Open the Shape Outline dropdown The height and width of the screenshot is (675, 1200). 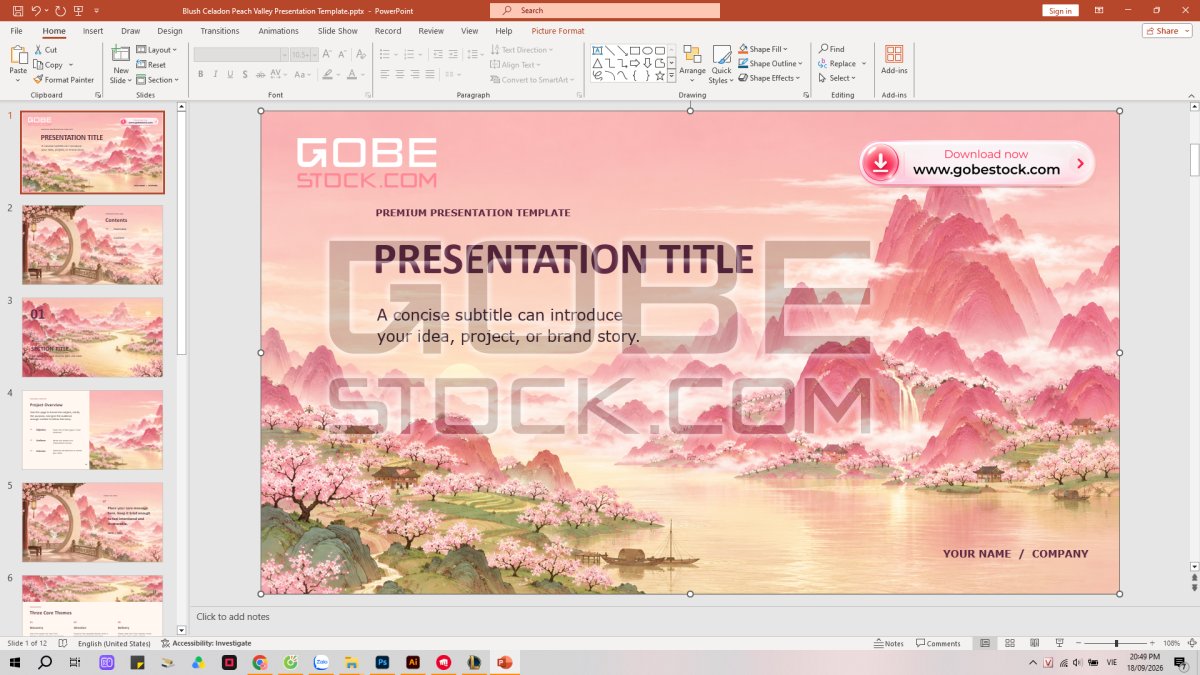click(x=769, y=63)
